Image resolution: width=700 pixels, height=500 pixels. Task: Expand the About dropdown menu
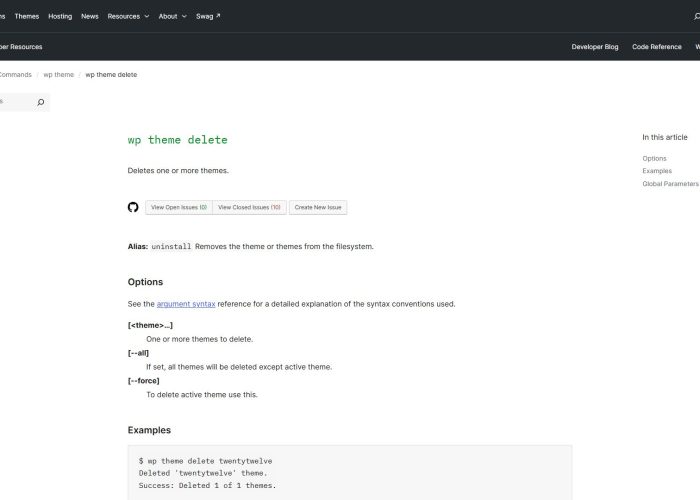click(x=173, y=17)
